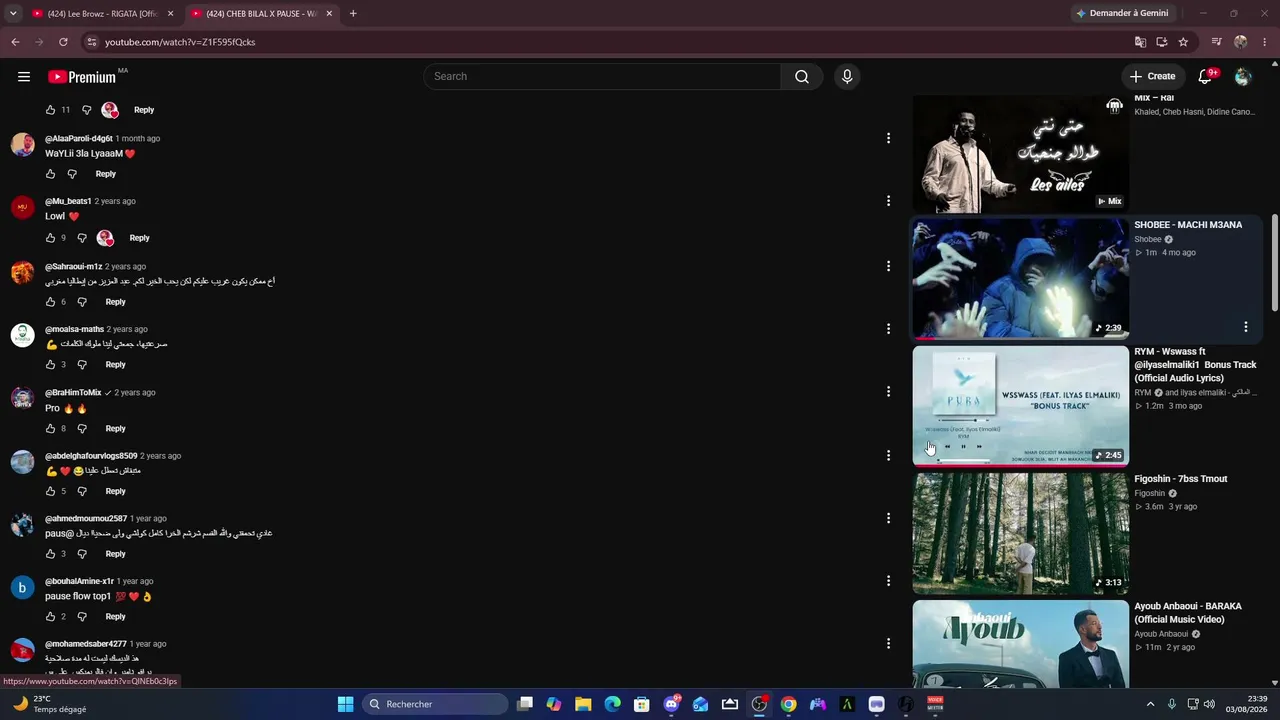
Task: View site information icon in address bar
Action: click(92, 42)
